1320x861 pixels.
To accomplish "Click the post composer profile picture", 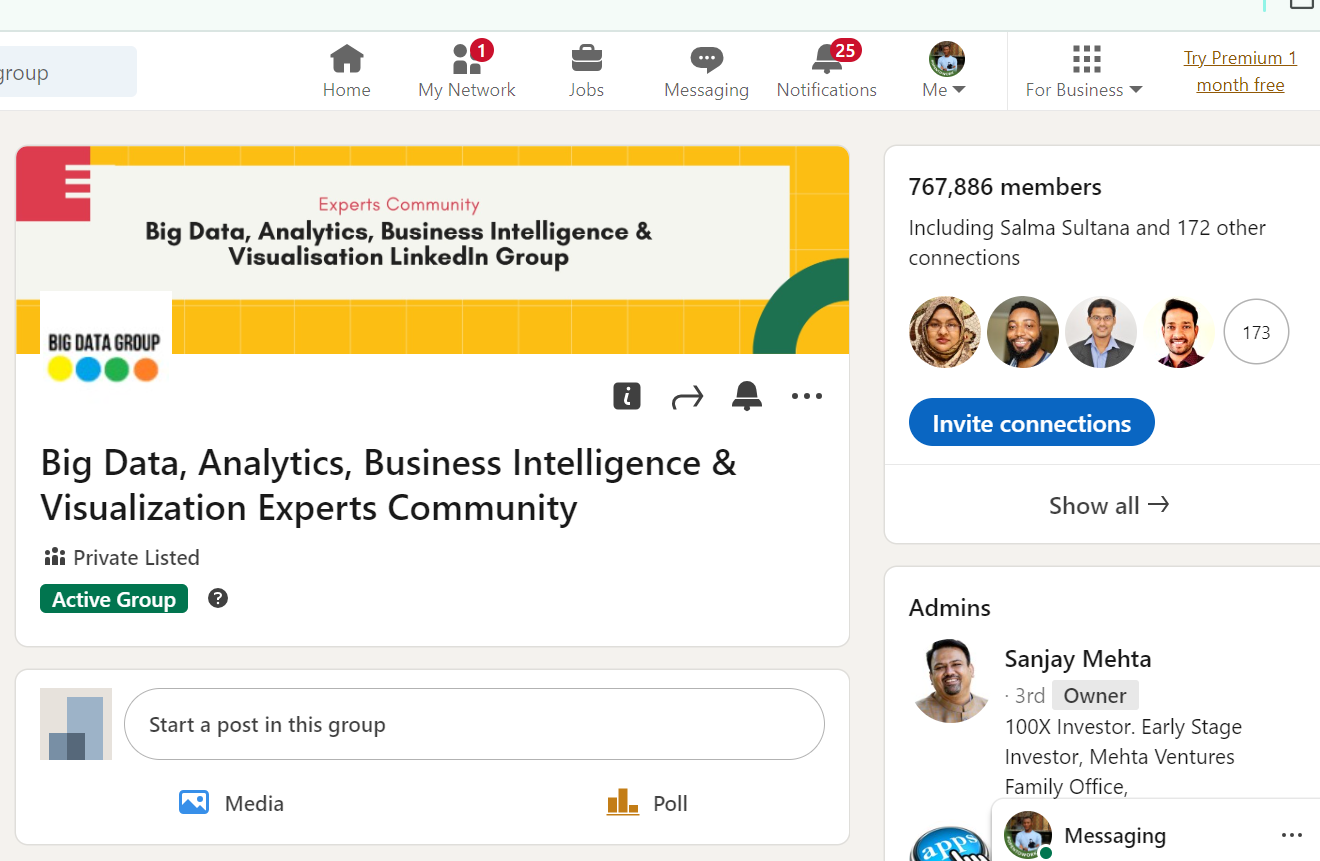I will pyautogui.click(x=76, y=724).
